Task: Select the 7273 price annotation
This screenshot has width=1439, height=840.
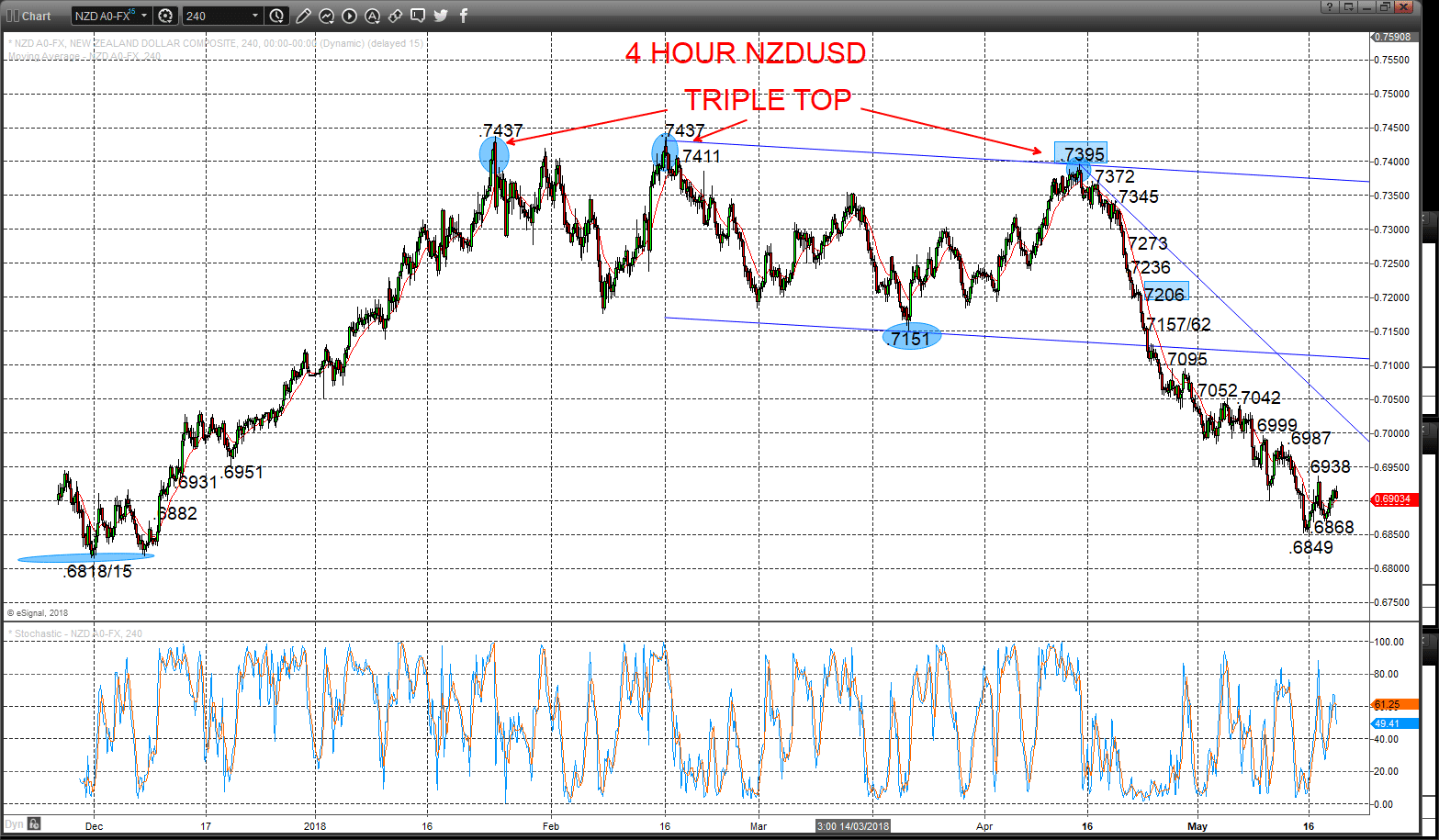Action: [1148, 243]
